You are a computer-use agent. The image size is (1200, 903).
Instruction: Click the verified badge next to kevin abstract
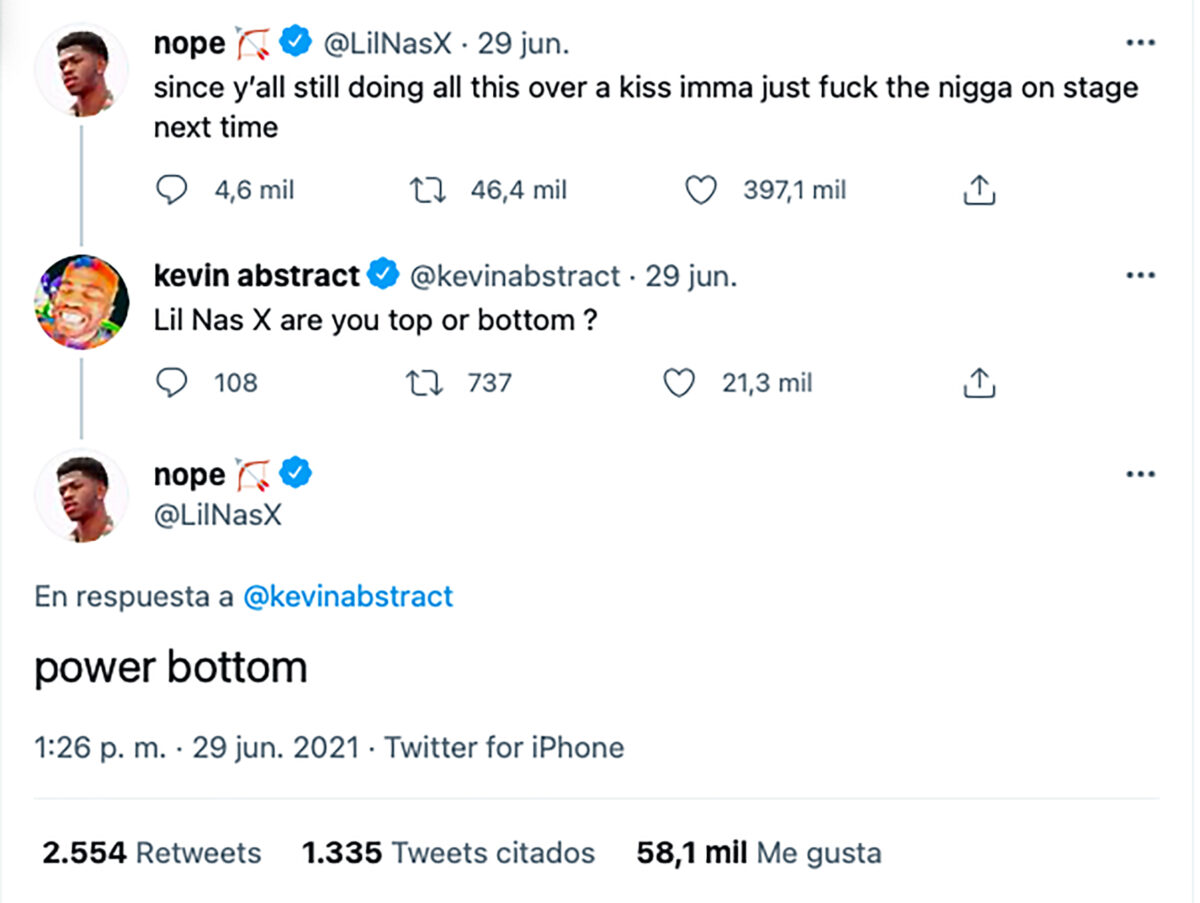(x=383, y=274)
